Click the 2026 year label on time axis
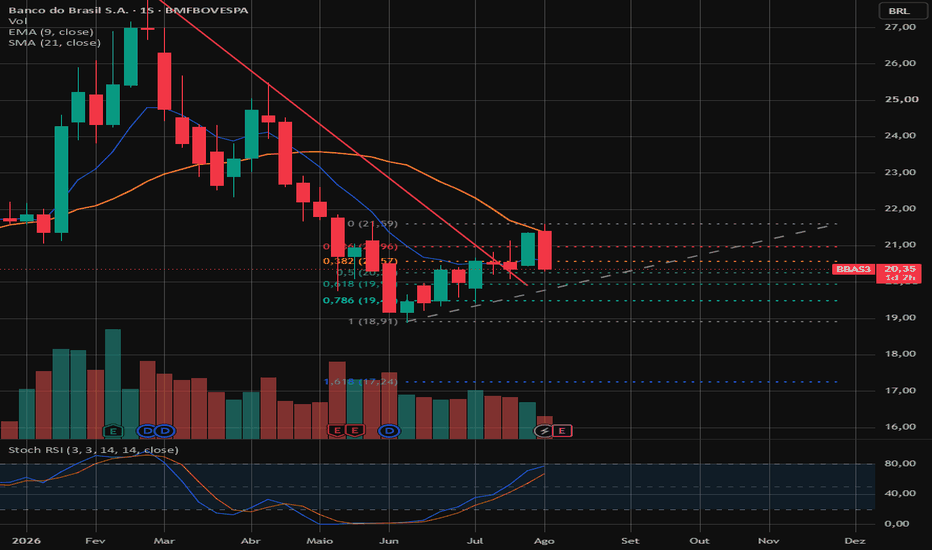 pos(26,540)
